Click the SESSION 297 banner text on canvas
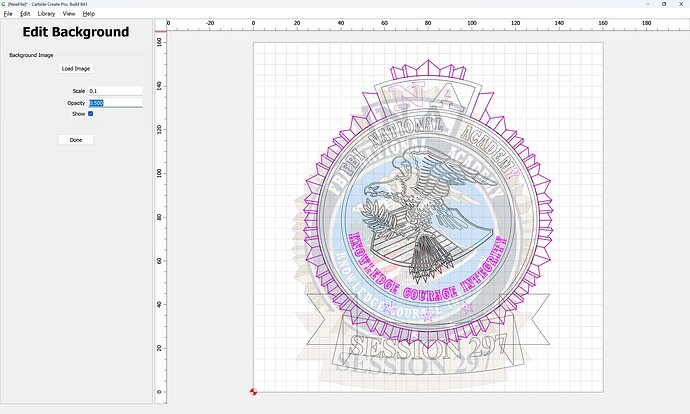Image resolution: width=690 pixels, height=414 pixels. 429,348
